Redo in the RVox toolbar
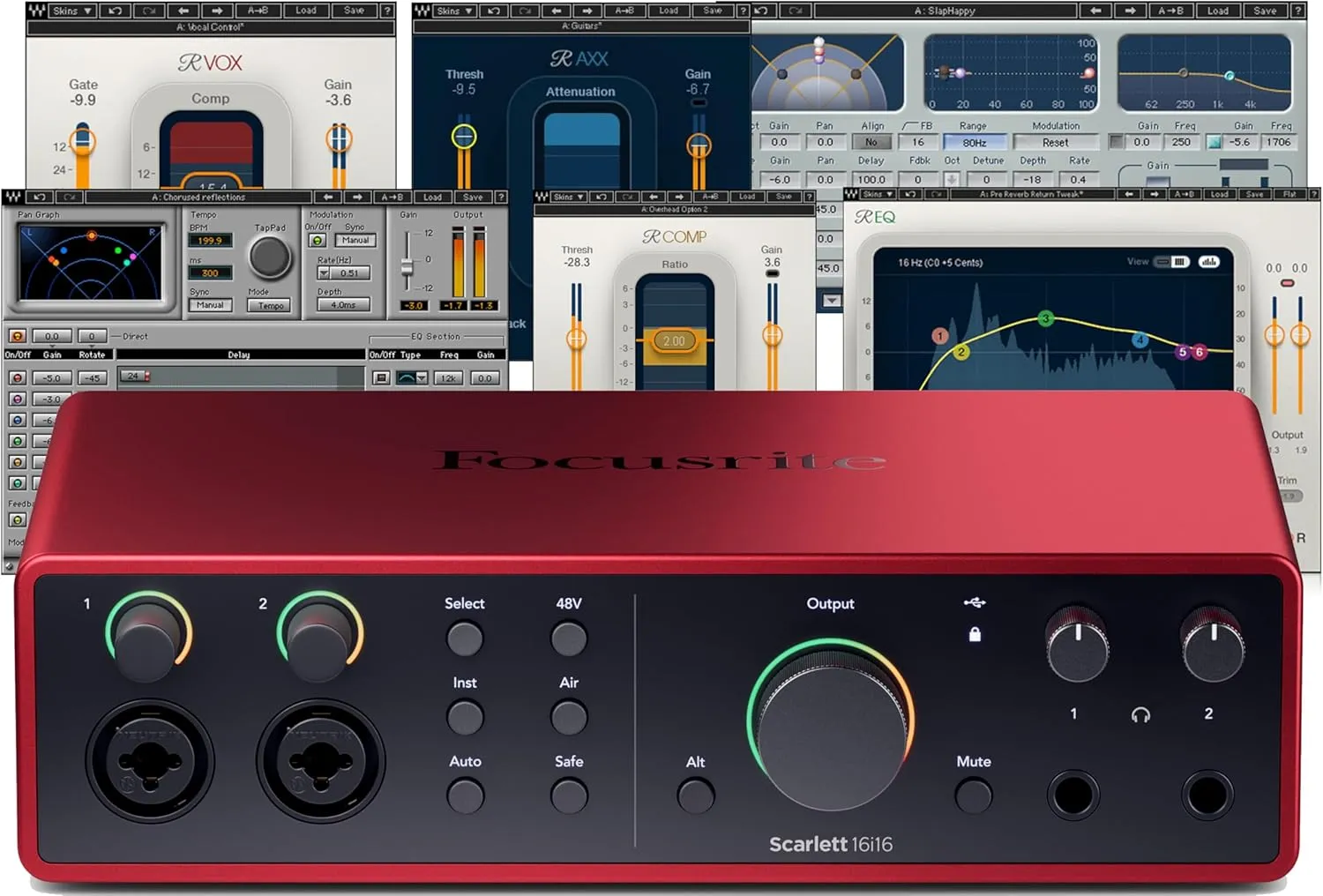The height and width of the screenshot is (896, 1323). click(149, 11)
